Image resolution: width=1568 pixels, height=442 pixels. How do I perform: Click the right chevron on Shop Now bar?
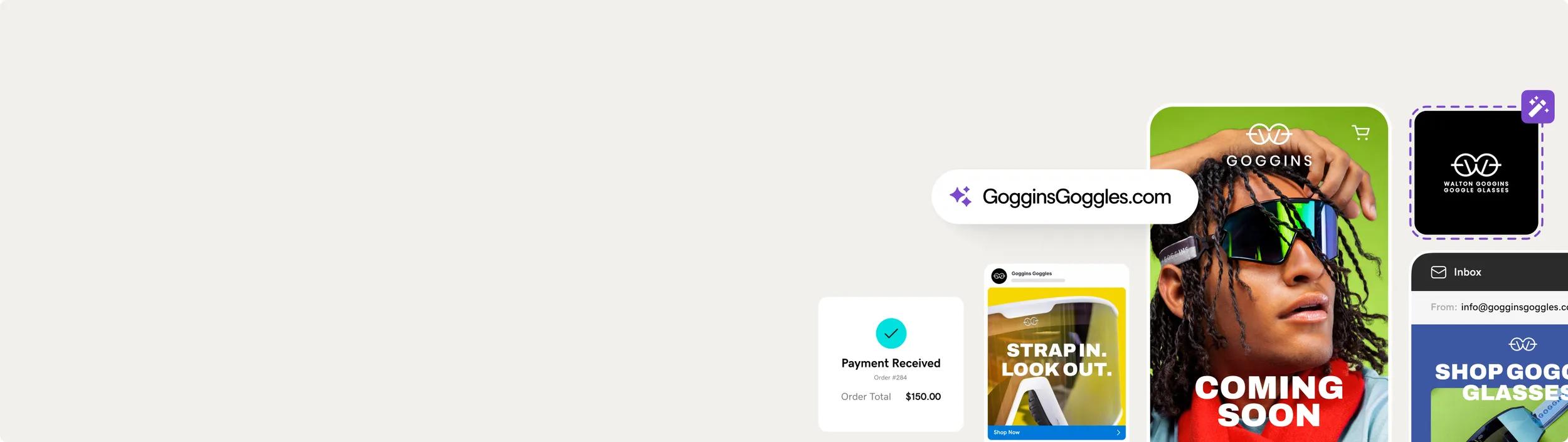pyautogui.click(x=1118, y=433)
